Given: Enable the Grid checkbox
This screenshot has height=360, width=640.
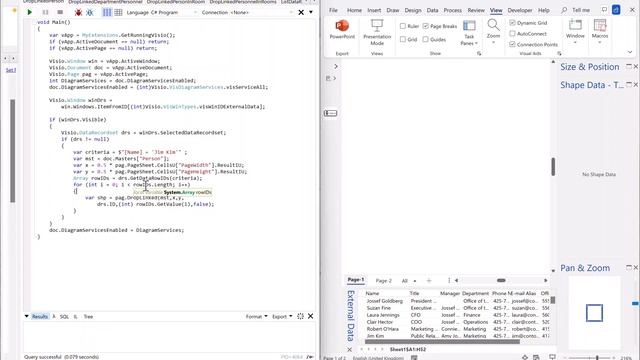Looking at the screenshot, I should [403, 39].
